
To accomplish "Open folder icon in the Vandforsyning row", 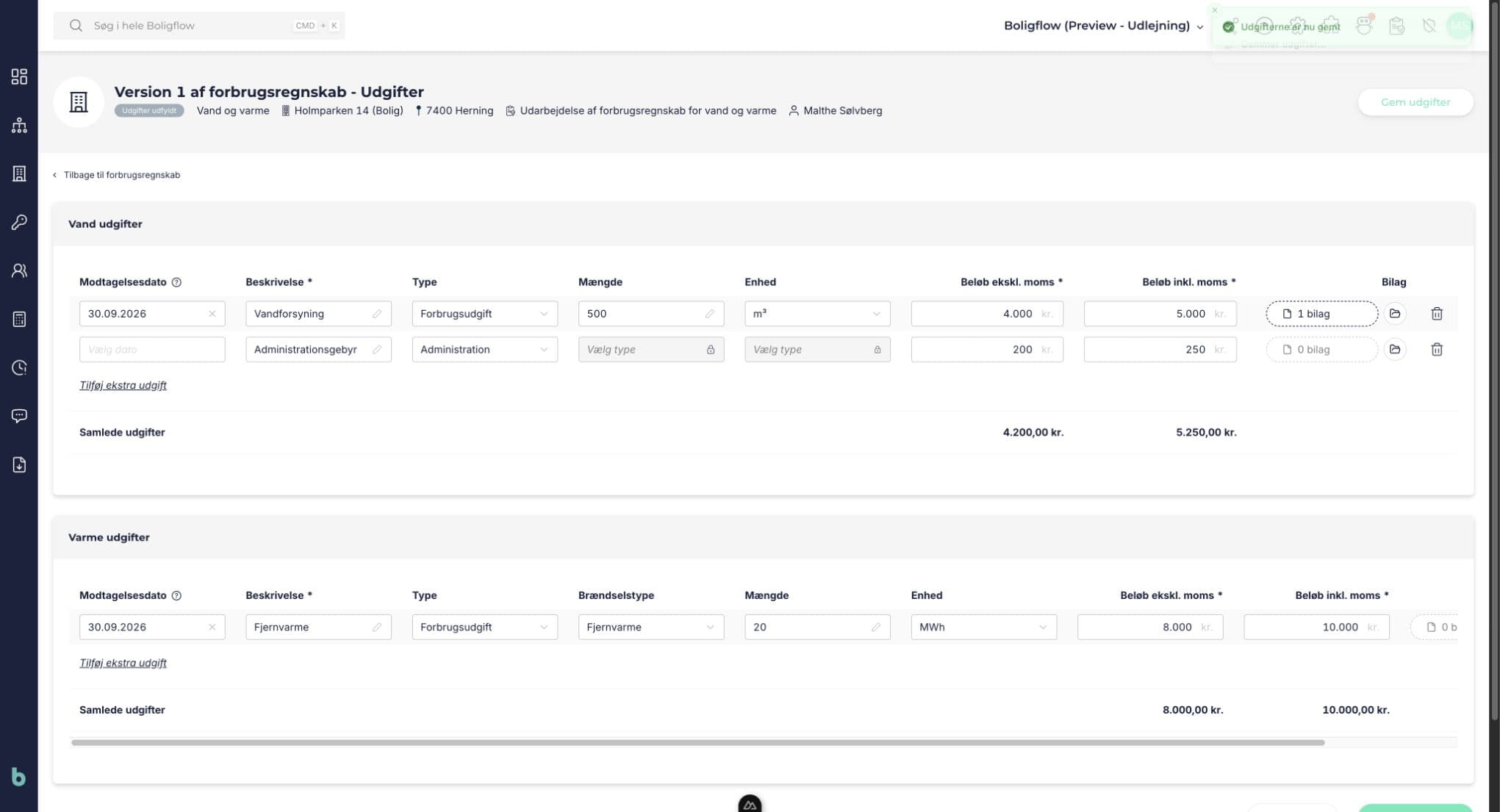I will point(1394,314).
